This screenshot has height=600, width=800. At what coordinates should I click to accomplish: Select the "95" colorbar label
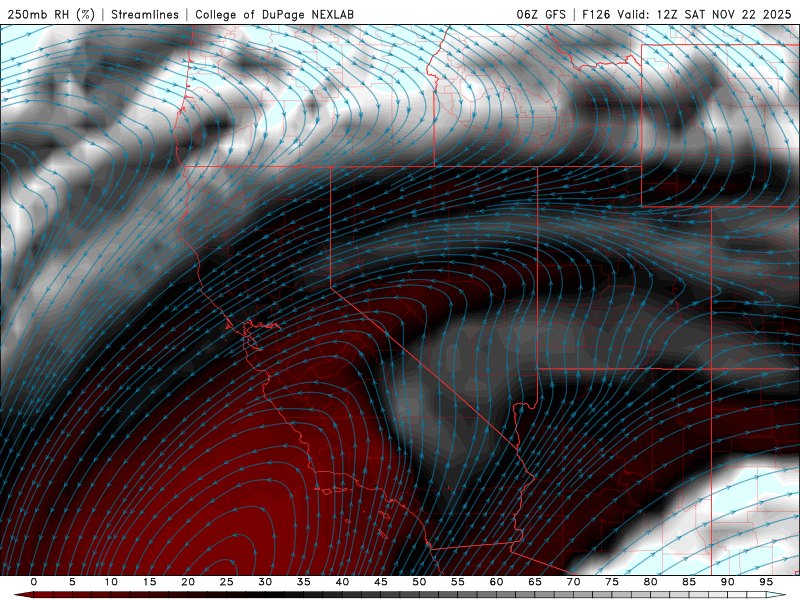(766, 582)
